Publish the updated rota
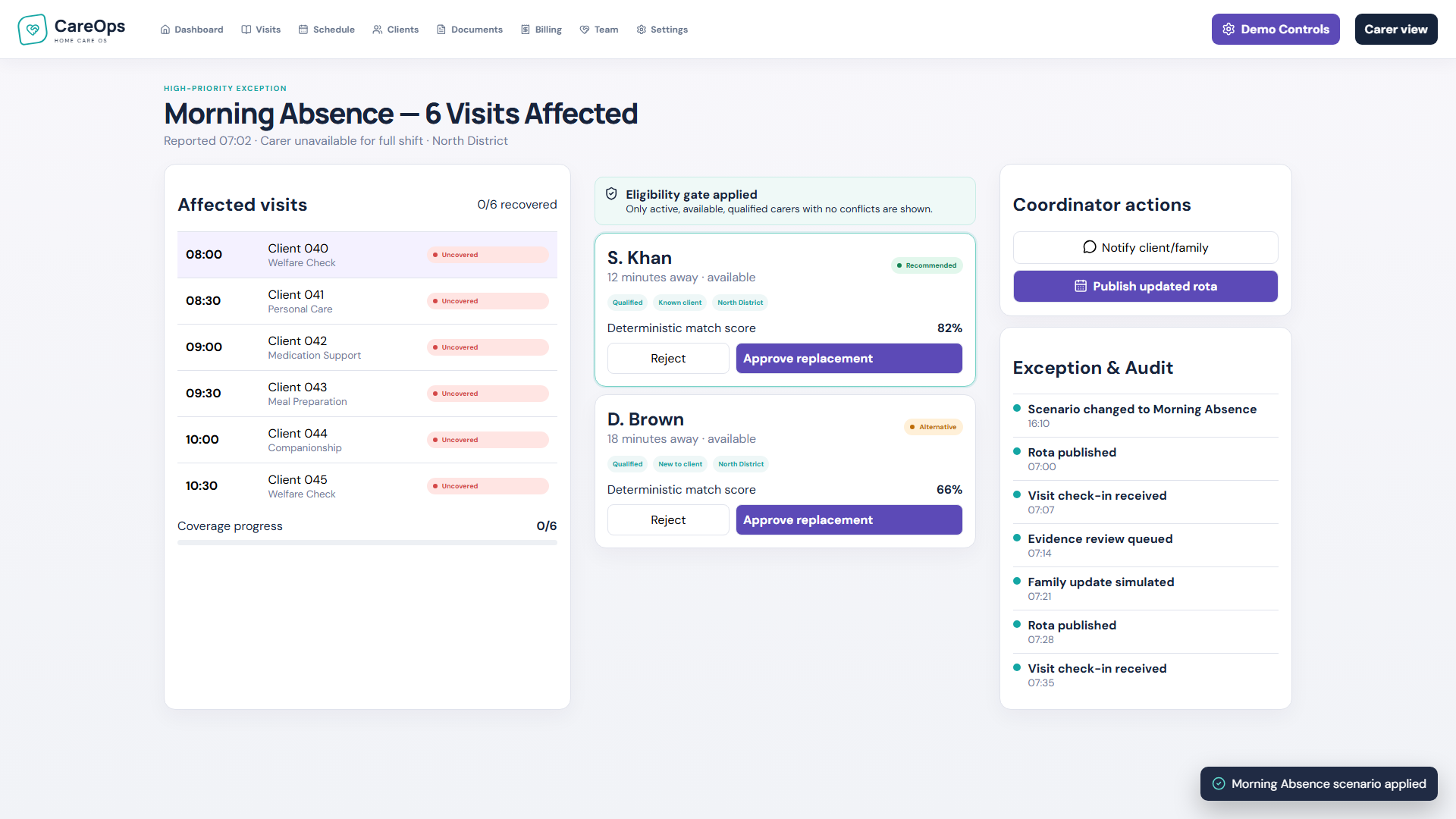 point(1146,286)
